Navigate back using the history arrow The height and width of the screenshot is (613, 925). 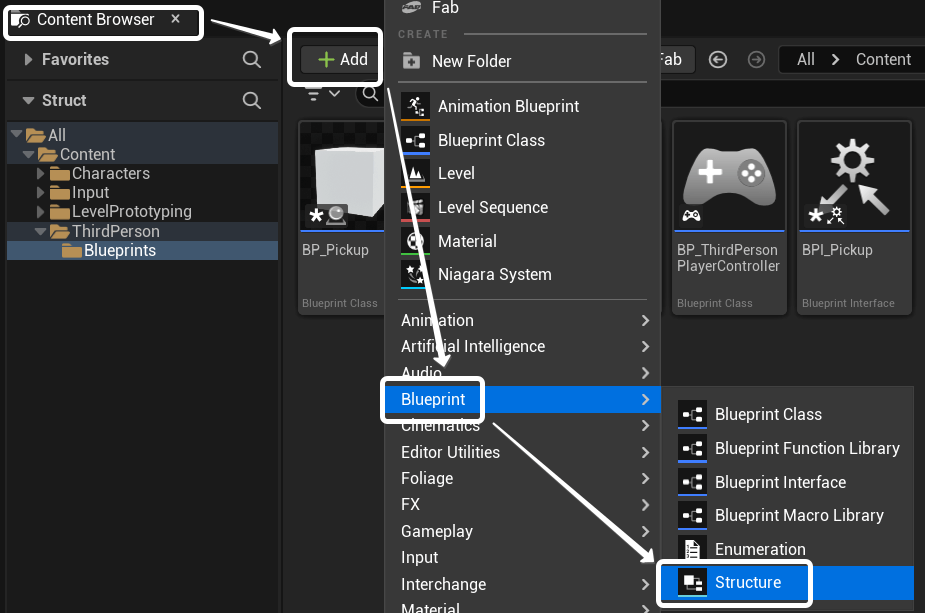pos(717,59)
